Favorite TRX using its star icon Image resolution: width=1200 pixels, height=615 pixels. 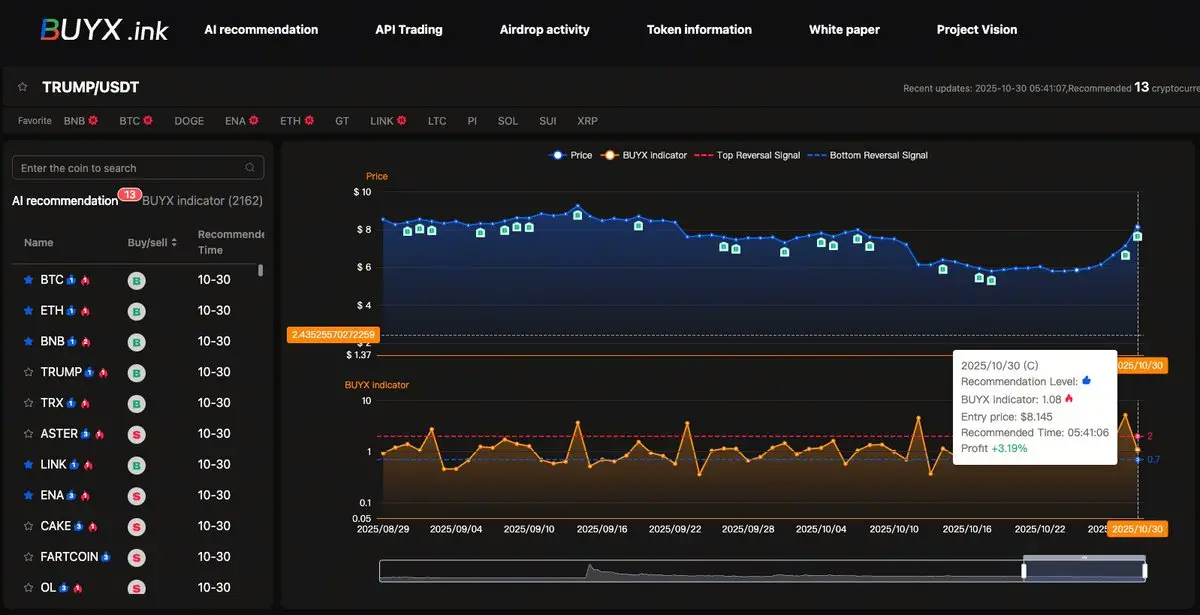click(x=28, y=403)
